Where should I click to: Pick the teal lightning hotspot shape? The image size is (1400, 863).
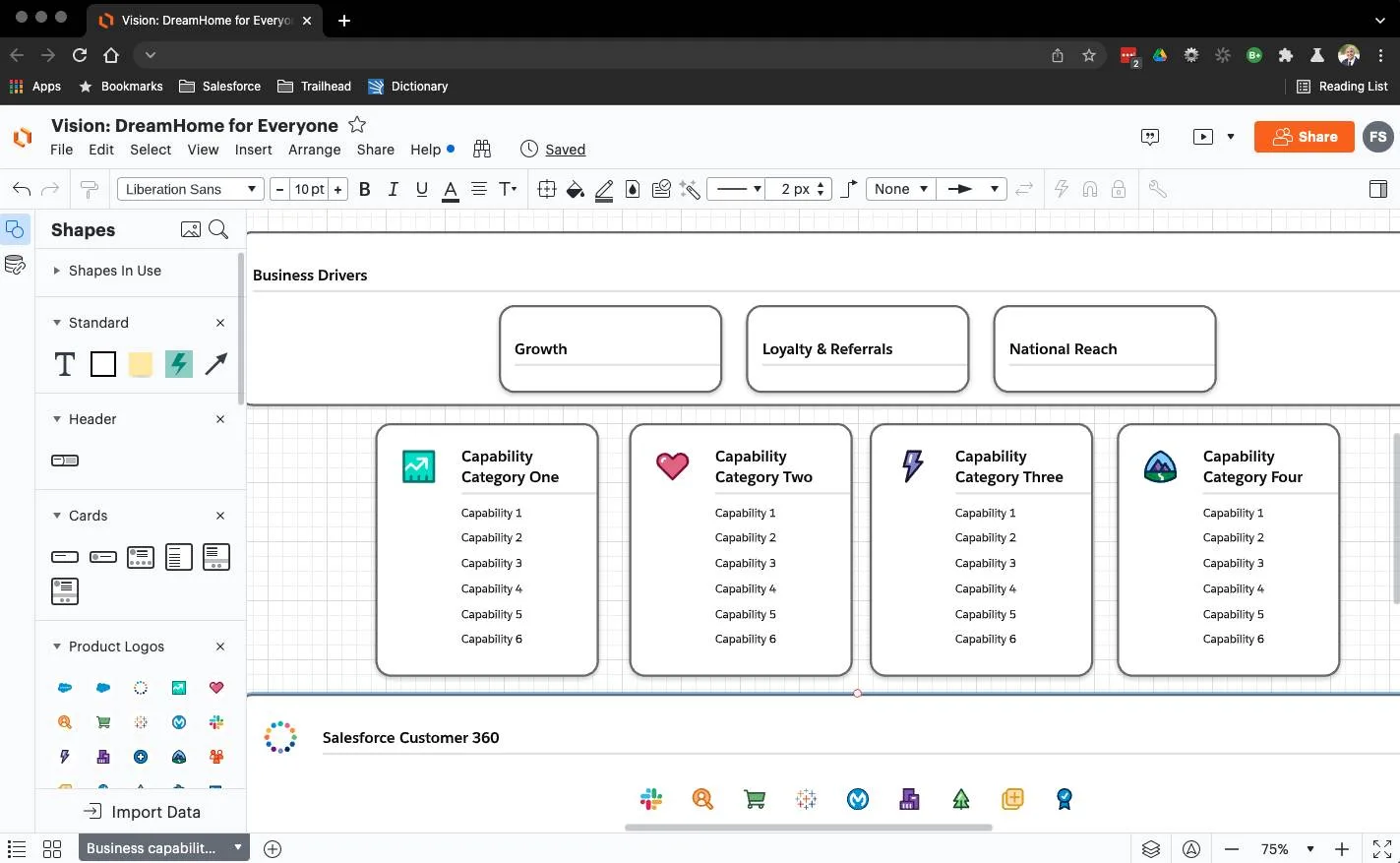pos(179,364)
